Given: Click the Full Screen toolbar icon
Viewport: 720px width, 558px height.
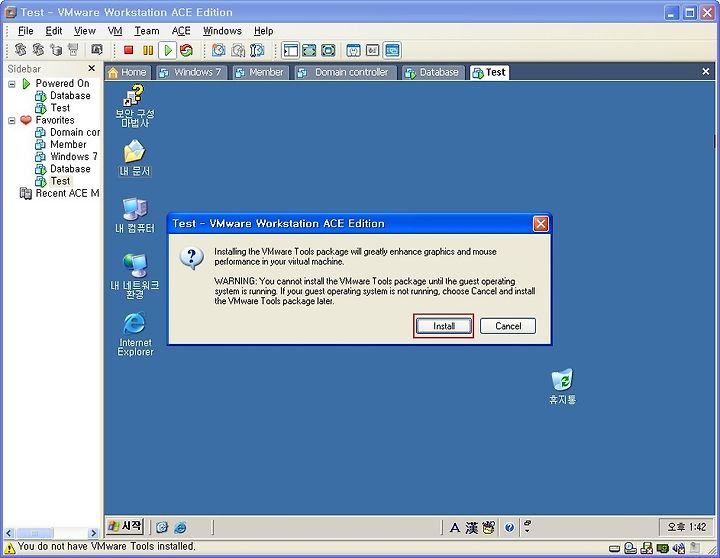Looking at the screenshot, I should click(309, 50).
